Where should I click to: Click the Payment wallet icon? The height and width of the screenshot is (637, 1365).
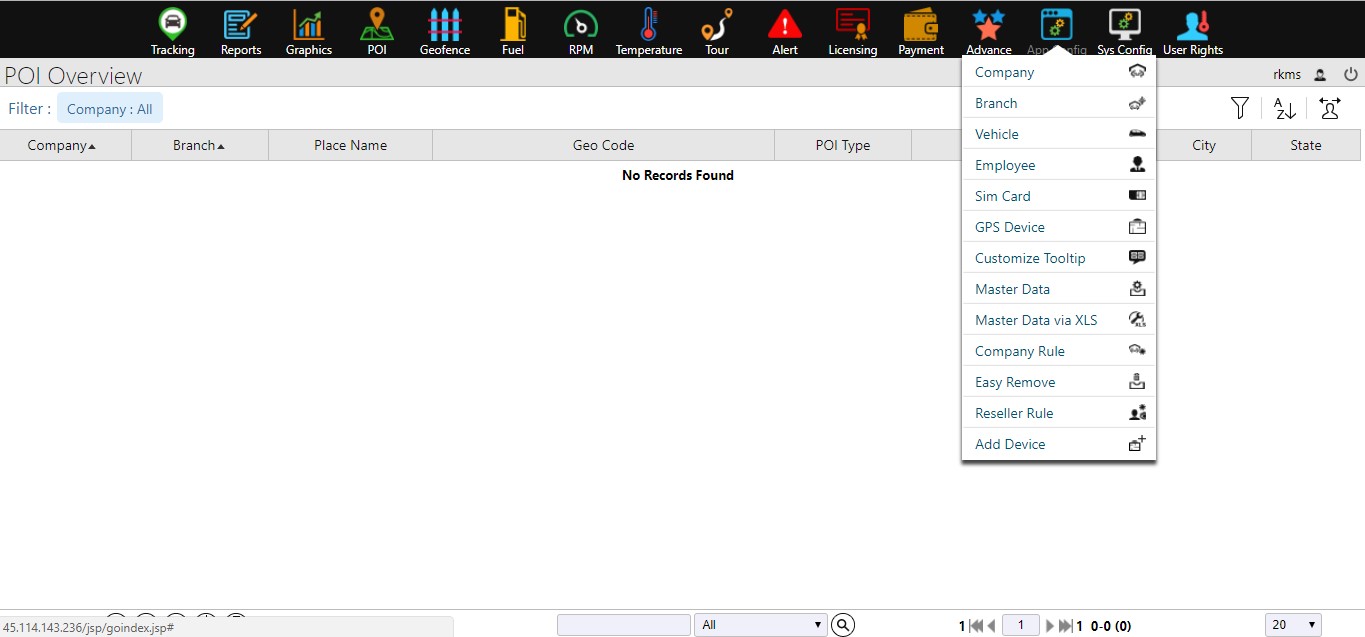920,25
